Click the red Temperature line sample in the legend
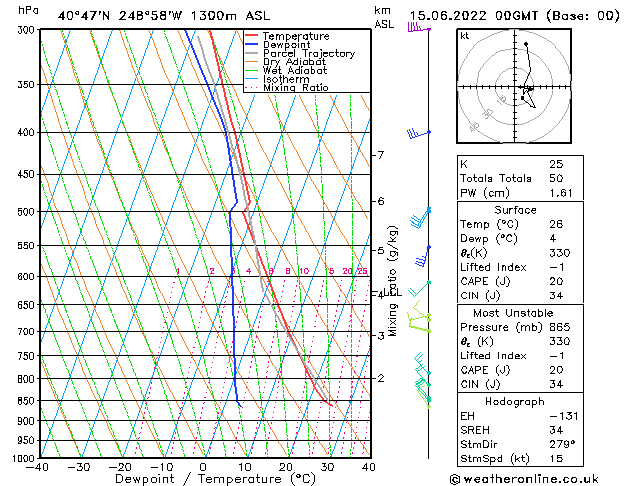Image resolution: width=629 pixels, height=486 pixels. point(251,36)
